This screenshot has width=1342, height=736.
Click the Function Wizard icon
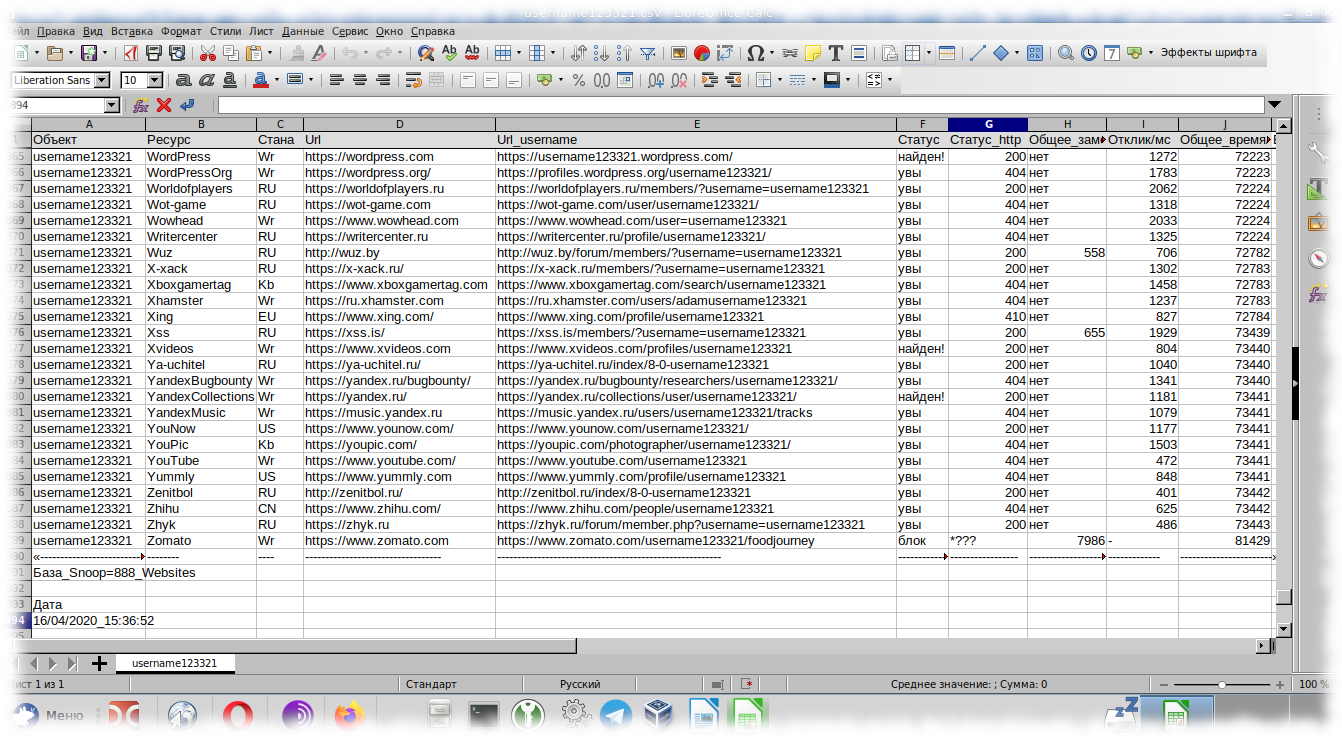pyautogui.click(x=141, y=105)
